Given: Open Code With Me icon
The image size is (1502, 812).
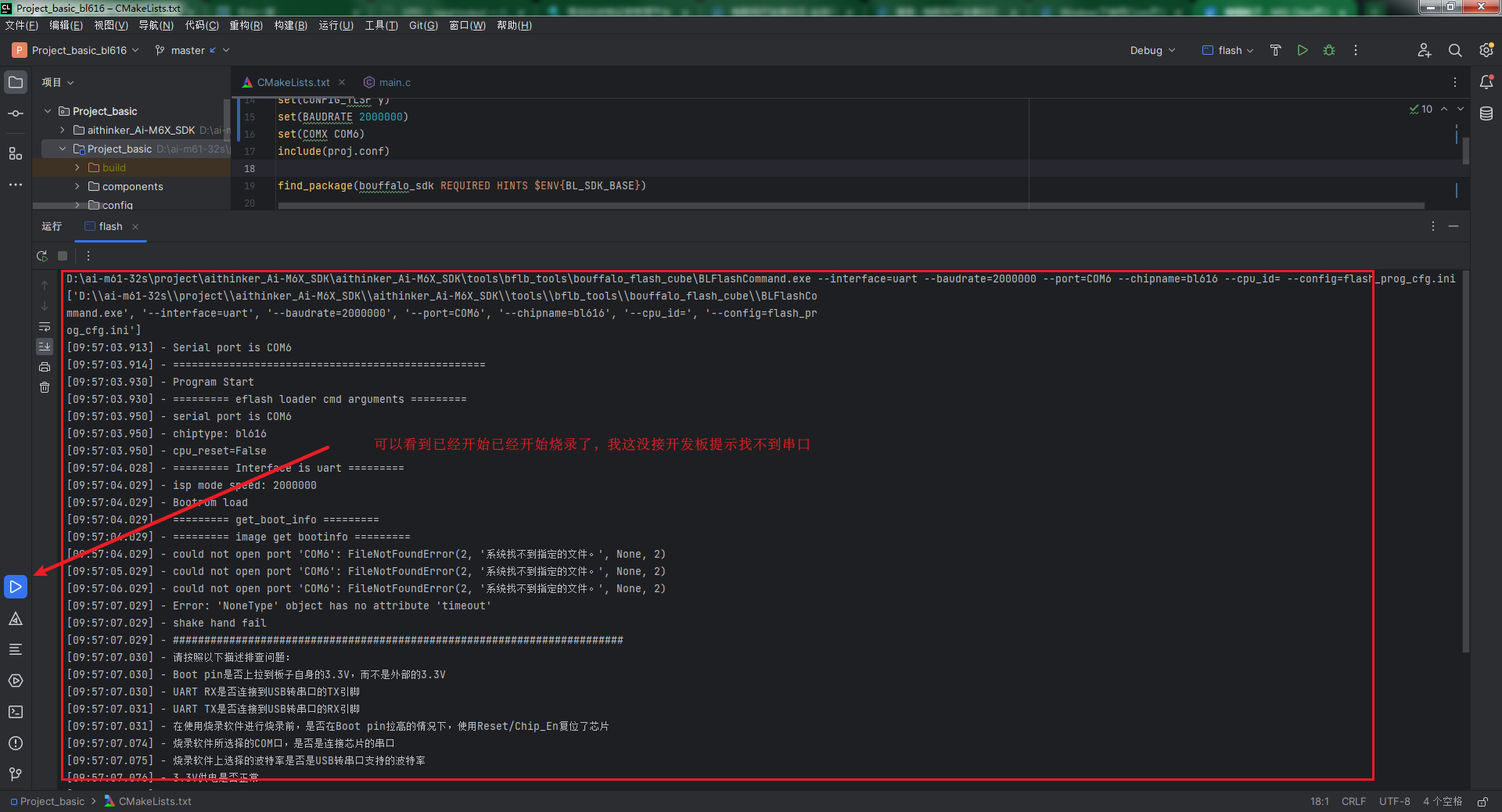Looking at the screenshot, I should point(1425,50).
